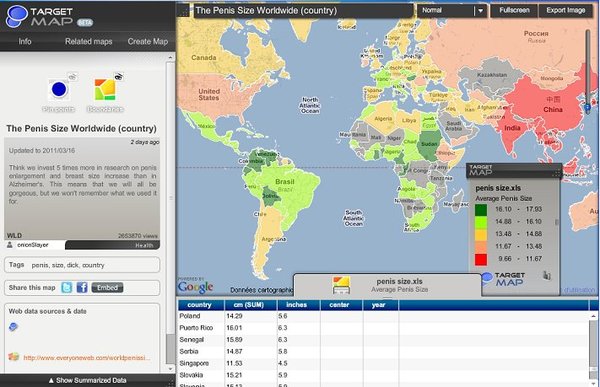The width and height of the screenshot is (600, 387).
Task: Select the Boundaries map icon
Action: pyautogui.click(x=105, y=90)
